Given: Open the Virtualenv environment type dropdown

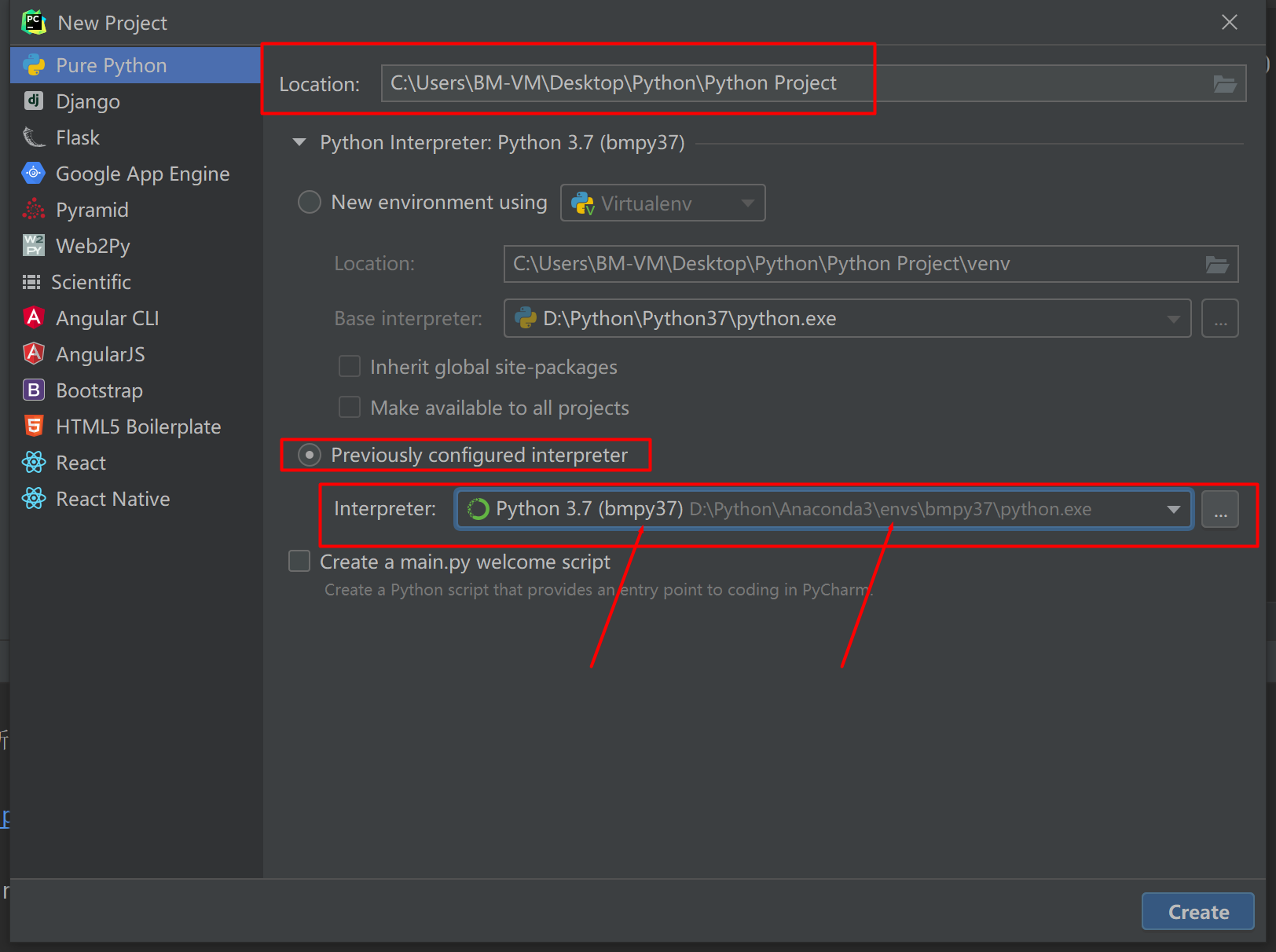Looking at the screenshot, I should pyautogui.click(x=663, y=203).
